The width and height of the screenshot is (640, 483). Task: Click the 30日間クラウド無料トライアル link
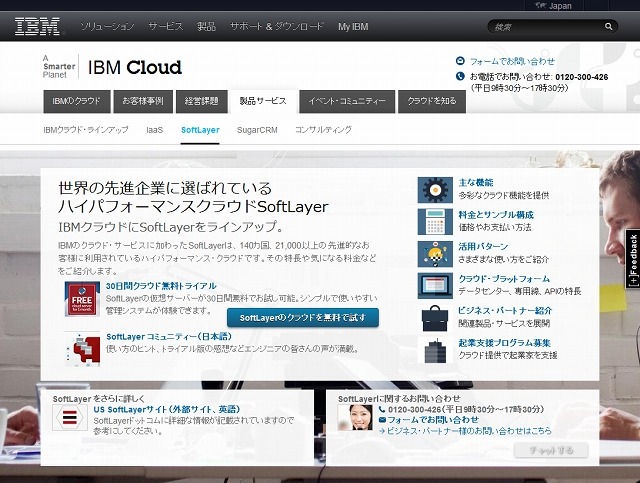161,286
